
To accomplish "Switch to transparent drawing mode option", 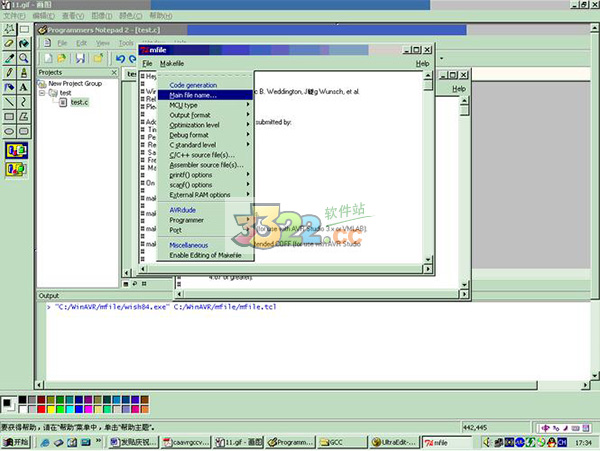I will tap(16, 169).
